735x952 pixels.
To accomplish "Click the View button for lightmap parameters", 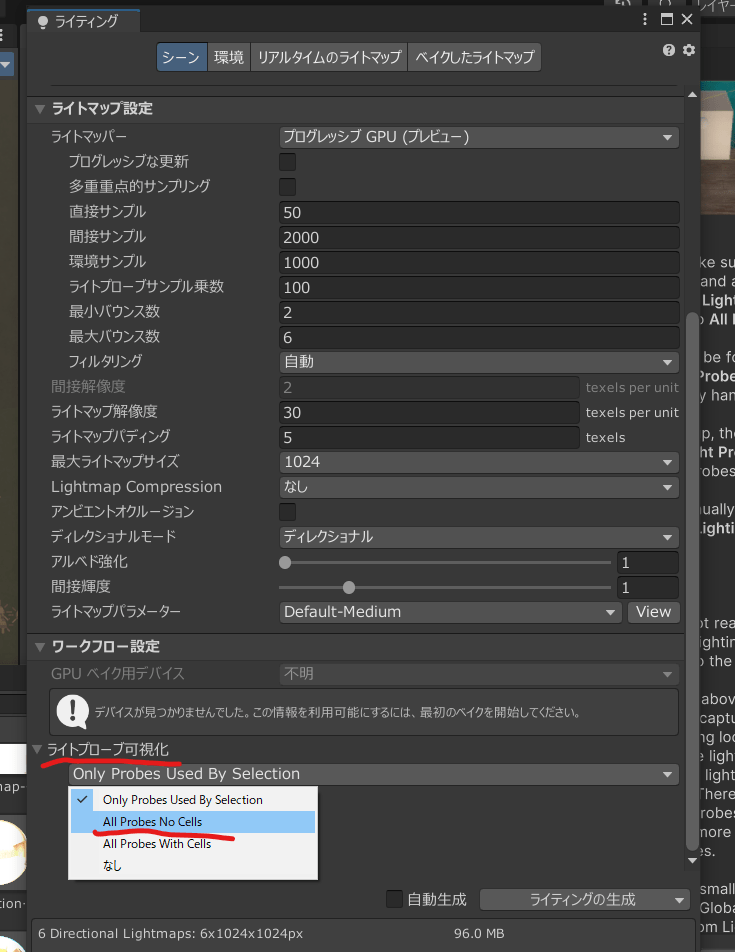I will (x=653, y=612).
